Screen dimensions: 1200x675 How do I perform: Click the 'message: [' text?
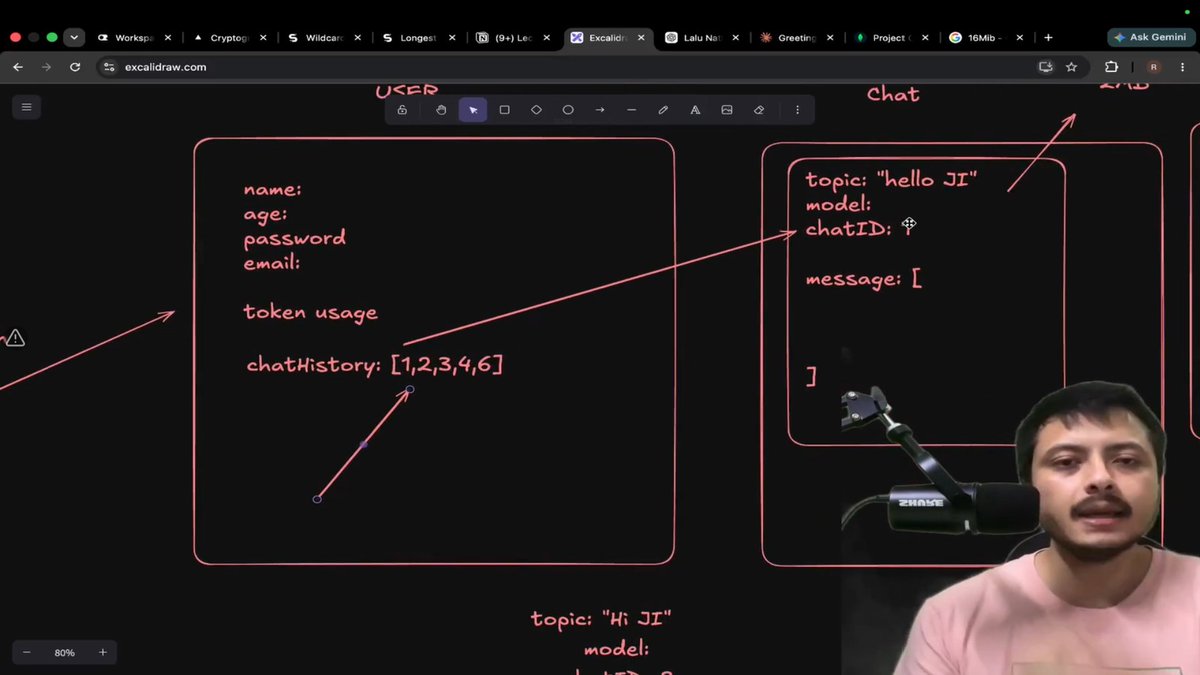(864, 279)
